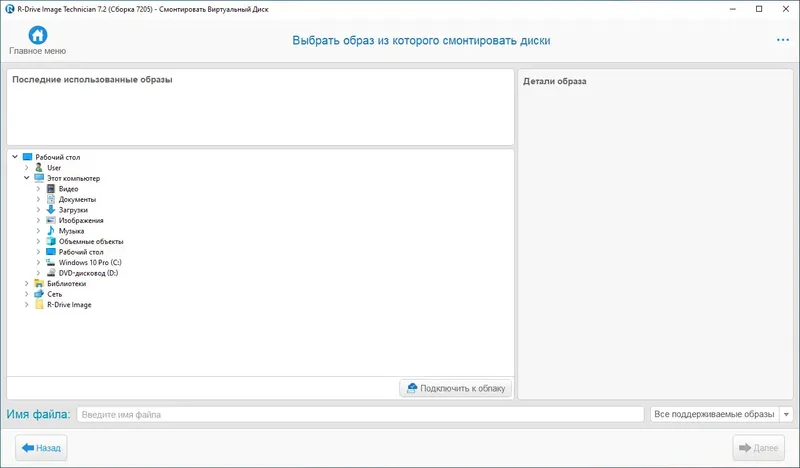800x468 pixels.
Task: Click the R-Drive Image folder icon
Action: tap(39, 305)
